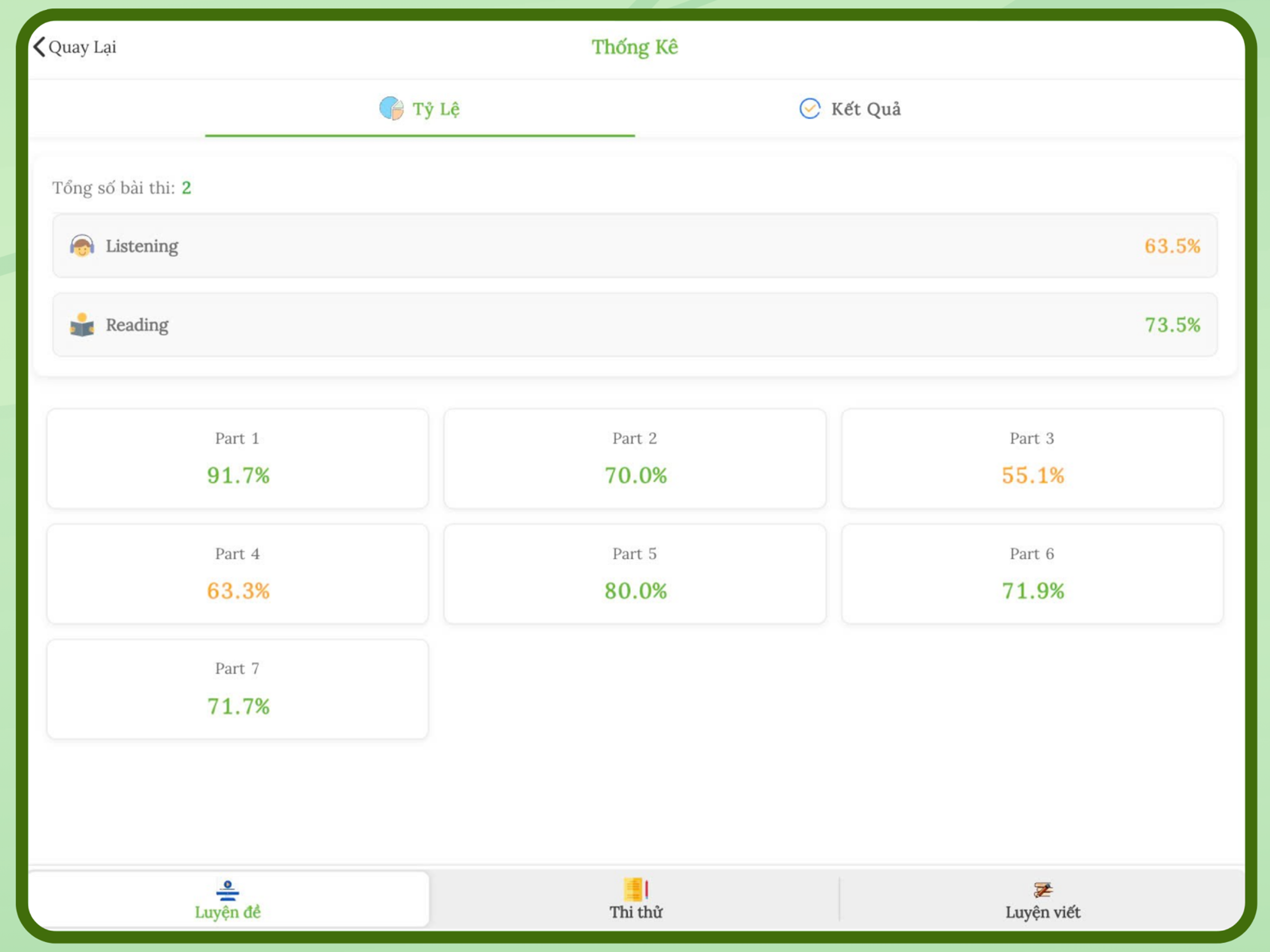Switch to the Kết Quả tab

click(850, 109)
